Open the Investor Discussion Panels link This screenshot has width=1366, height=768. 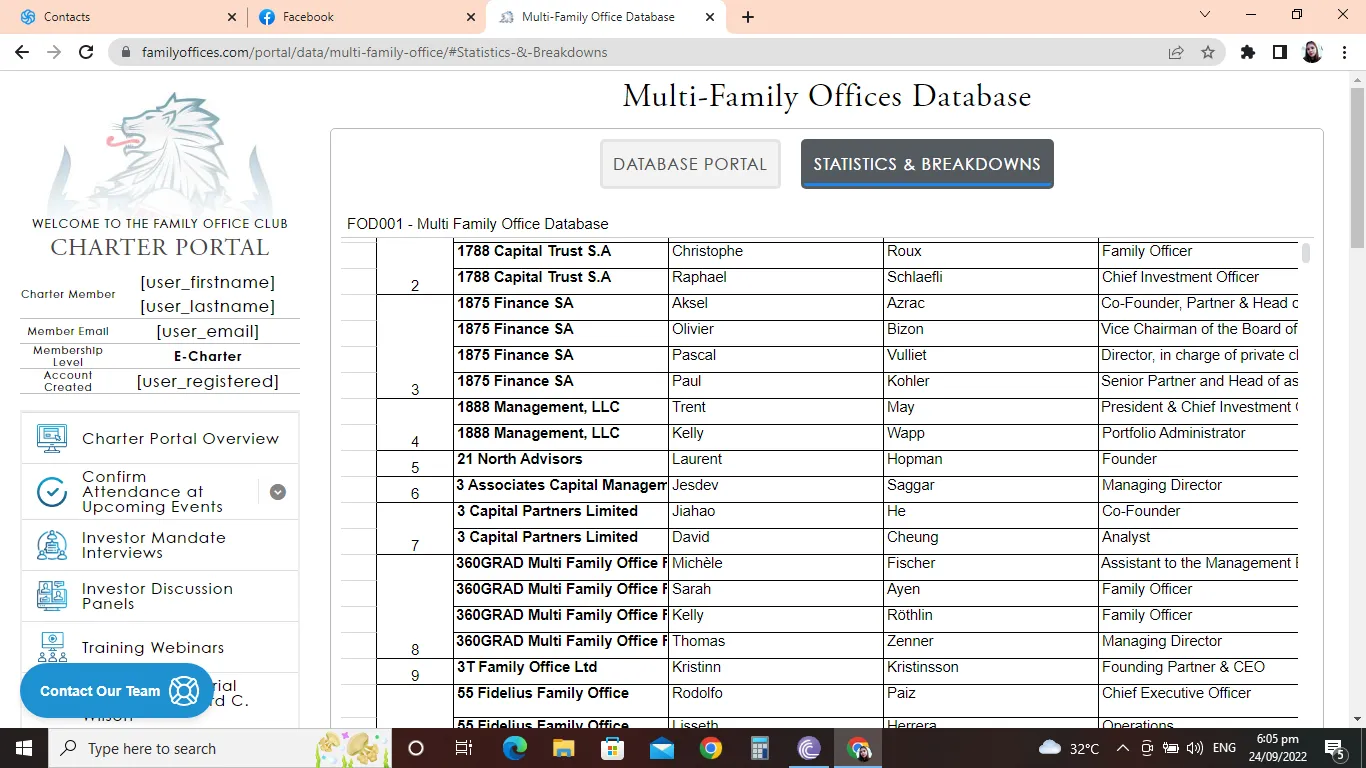tap(157, 596)
